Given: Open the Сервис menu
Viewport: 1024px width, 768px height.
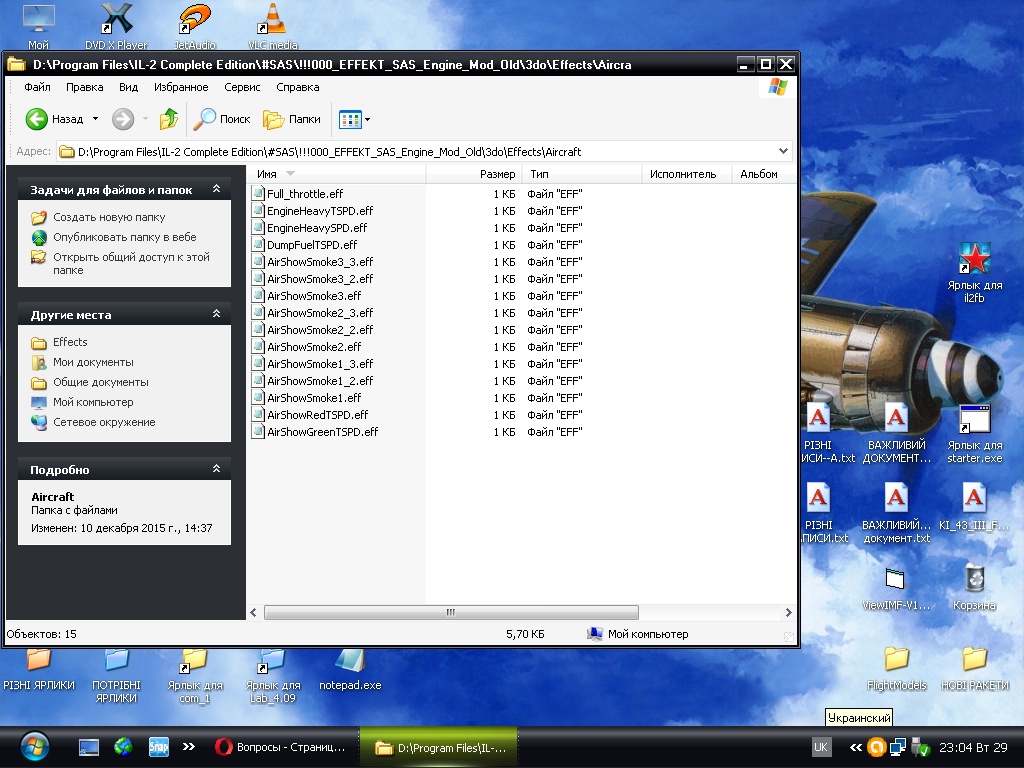Looking at the screenshot, I should coord(242,87).
